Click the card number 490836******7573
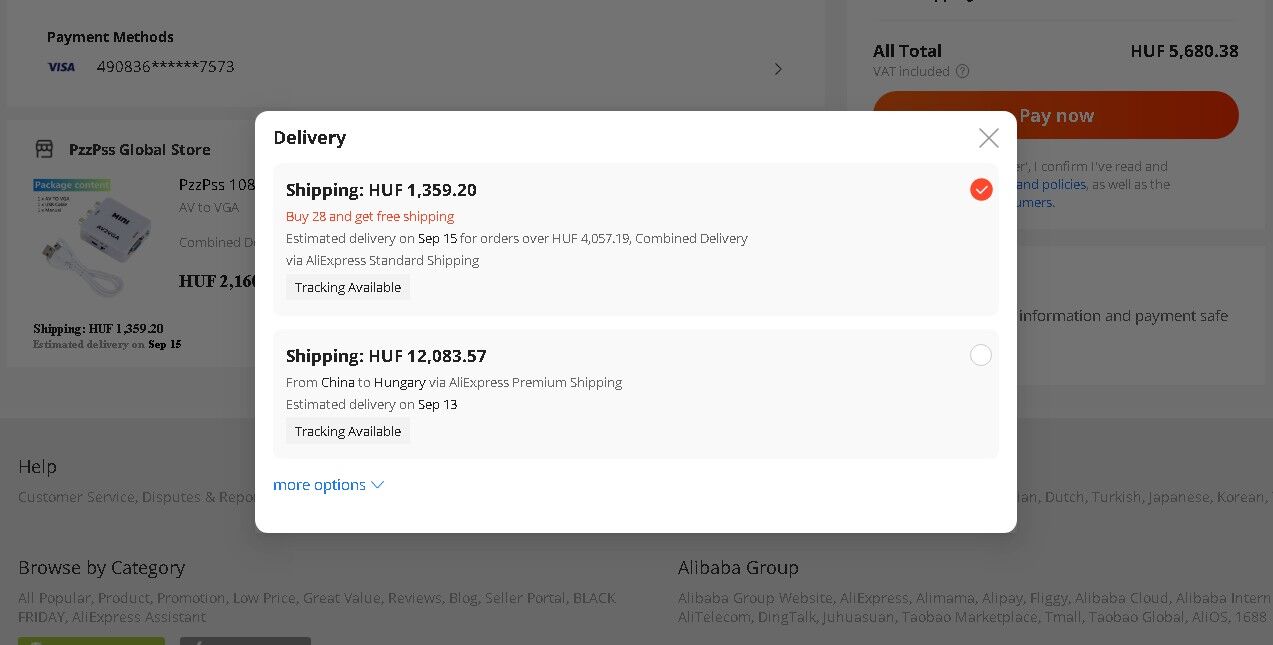The width and height of the screenshot is (1273, 645). click(165, 67)
